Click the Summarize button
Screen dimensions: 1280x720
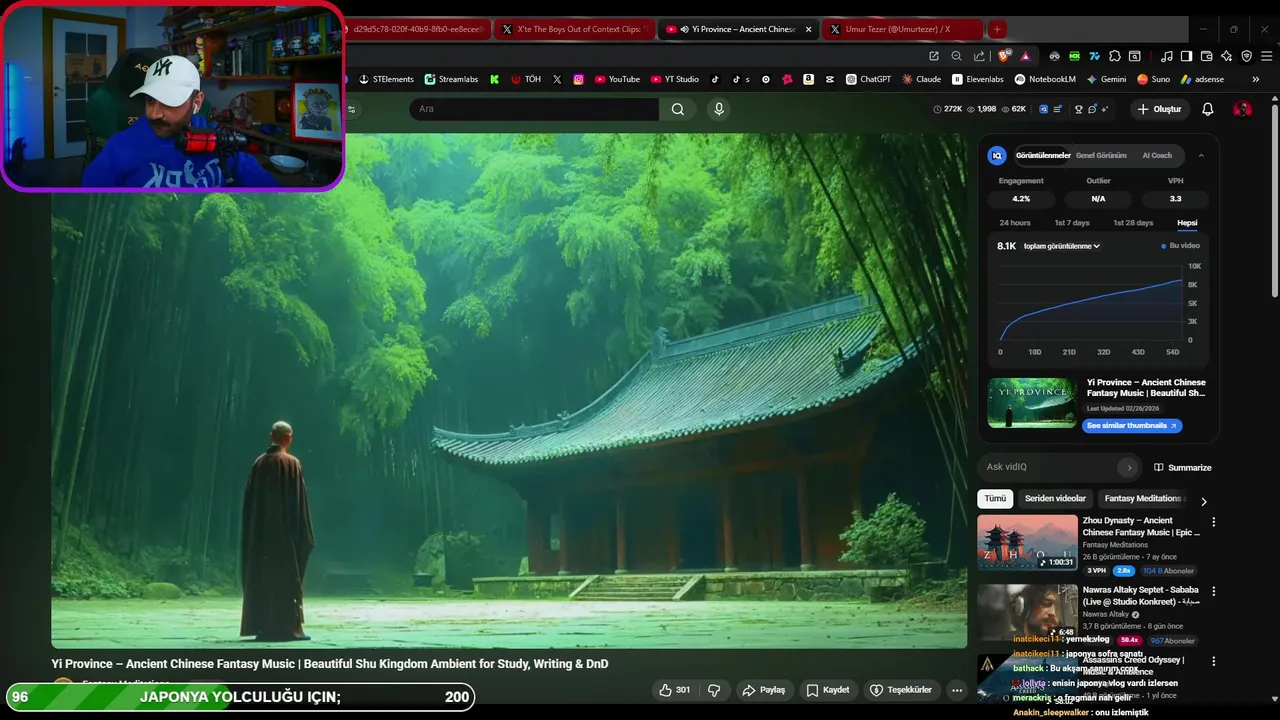coord(1182,467)
